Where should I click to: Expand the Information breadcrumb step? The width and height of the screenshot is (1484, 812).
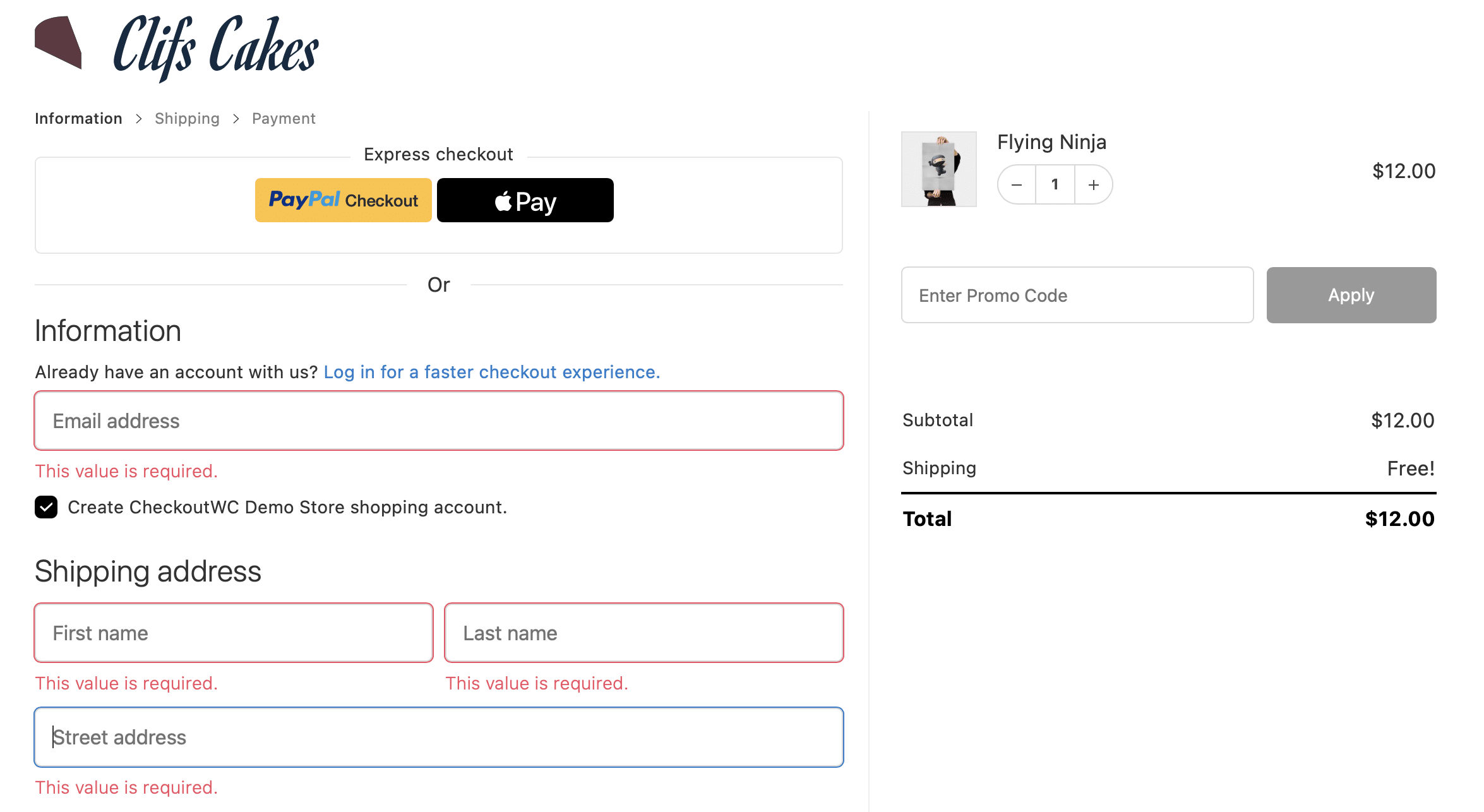tap(78, 118)
